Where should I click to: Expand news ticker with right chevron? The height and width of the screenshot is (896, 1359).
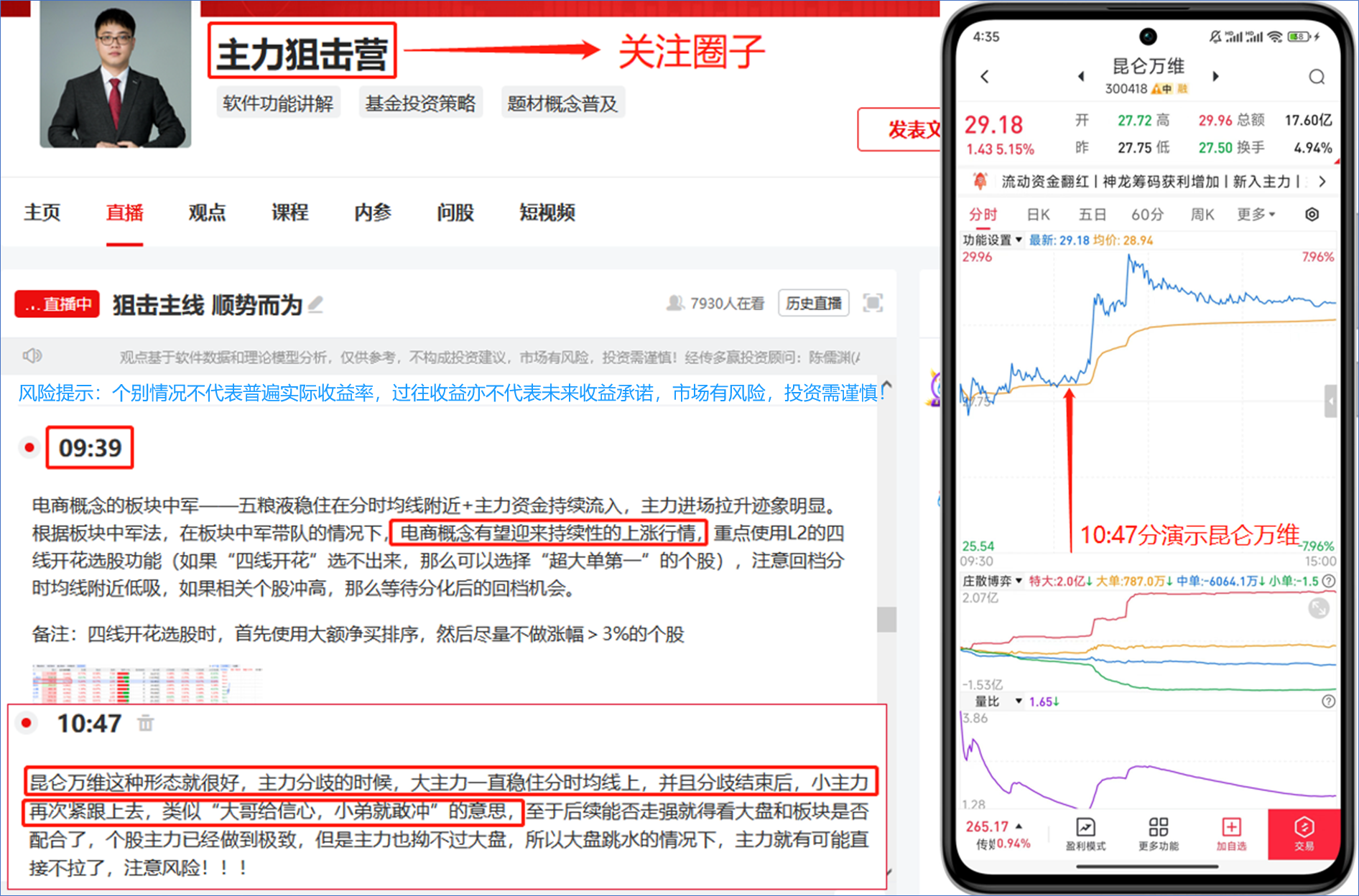(x=1322, y=182)
